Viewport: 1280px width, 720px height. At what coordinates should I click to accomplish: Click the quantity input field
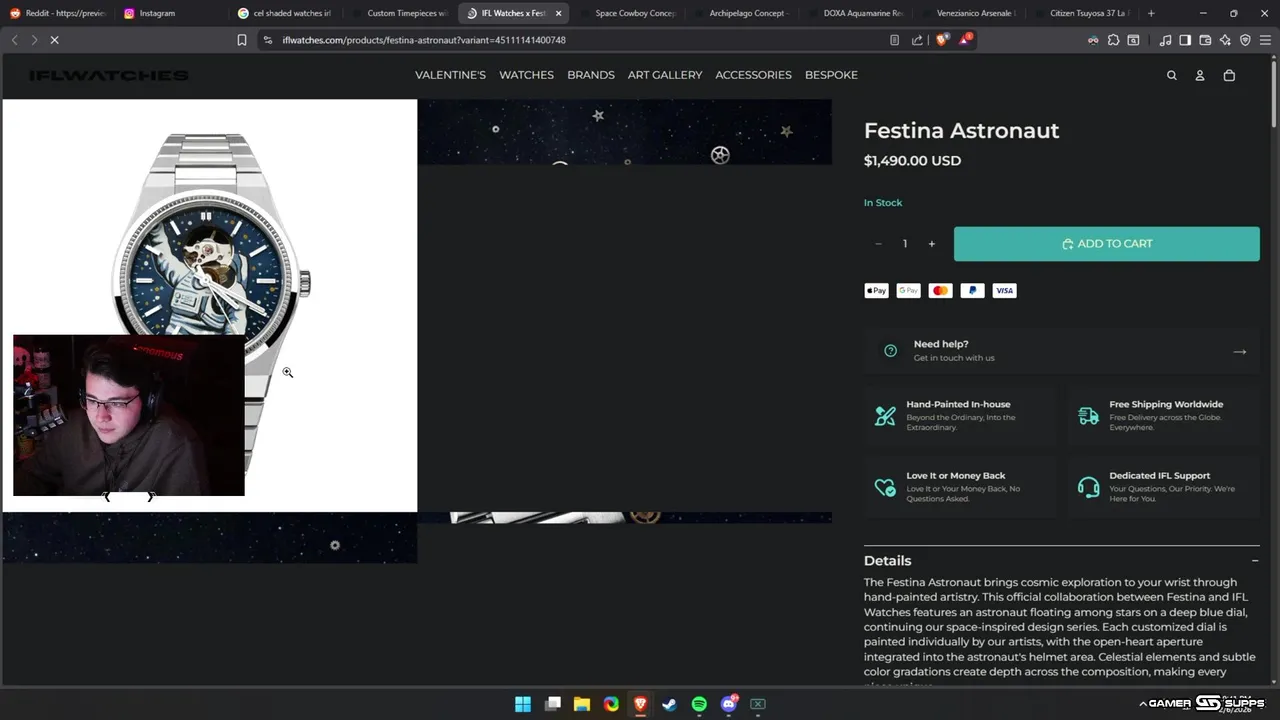905,244
